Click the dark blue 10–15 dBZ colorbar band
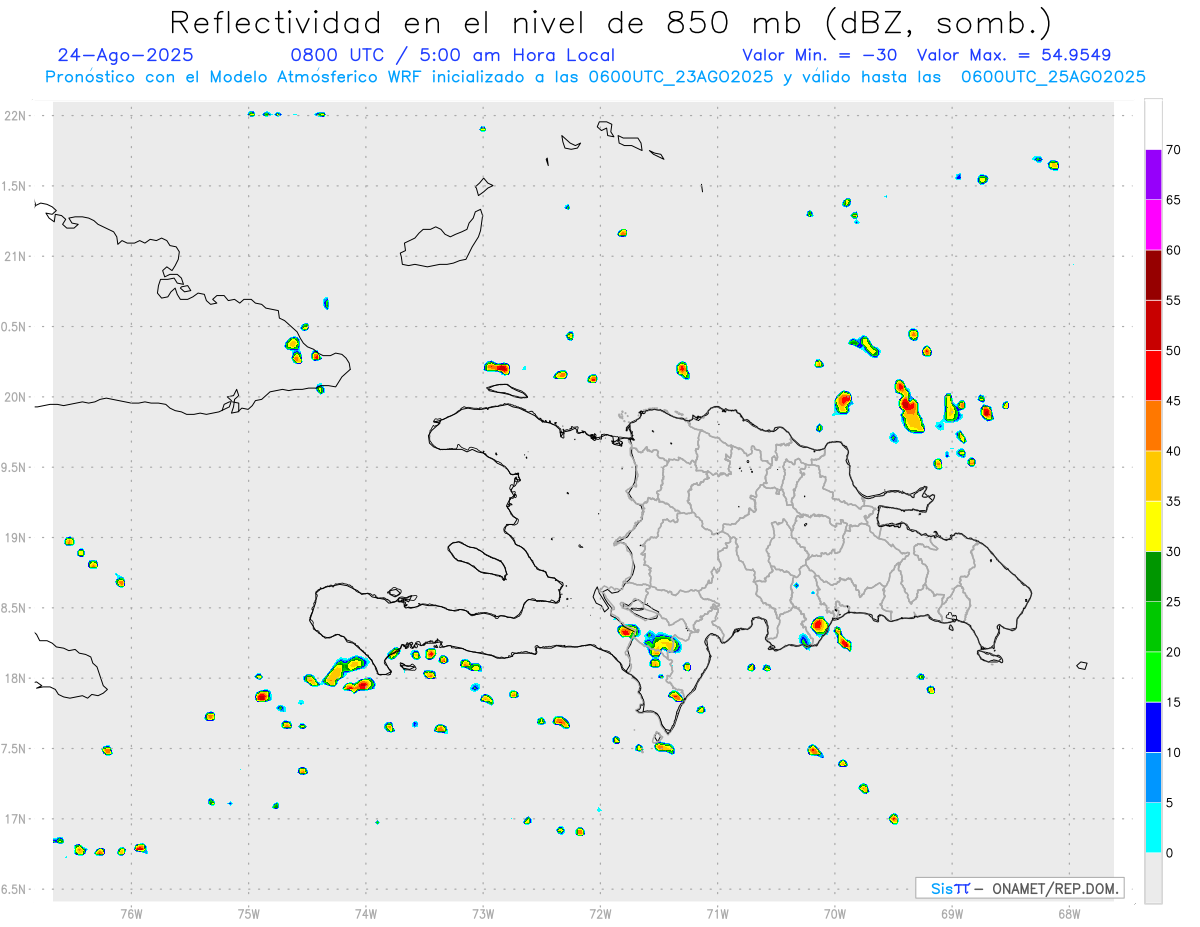The width and height of the screenshot is (1200, 927). (x=1153, y=727)
